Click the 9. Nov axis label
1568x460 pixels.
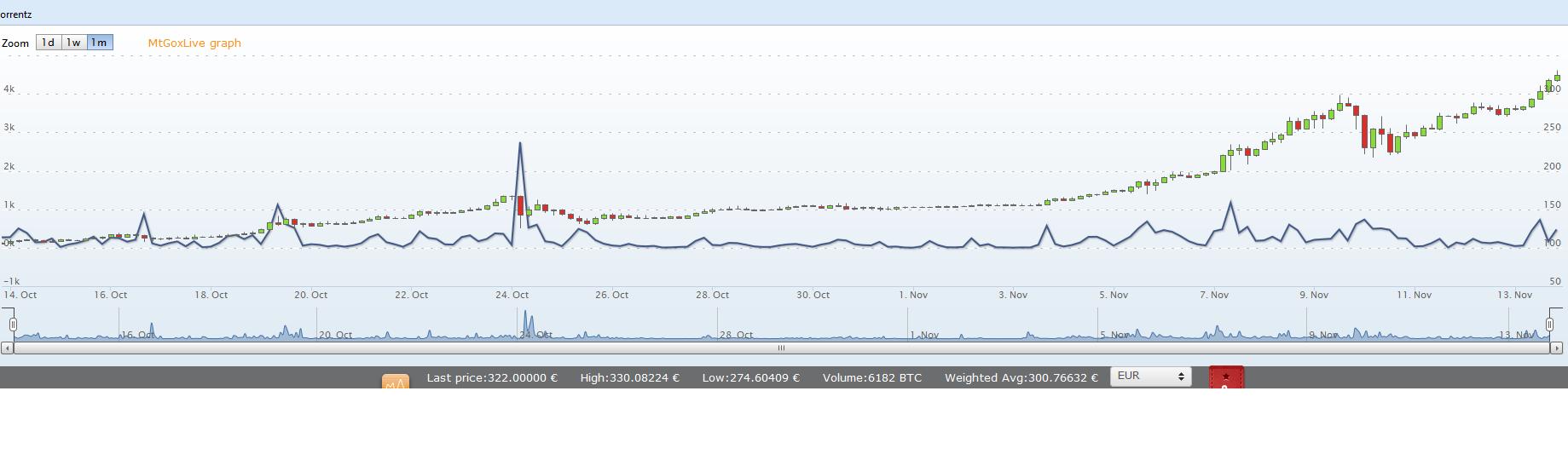tap(1314, 295)
